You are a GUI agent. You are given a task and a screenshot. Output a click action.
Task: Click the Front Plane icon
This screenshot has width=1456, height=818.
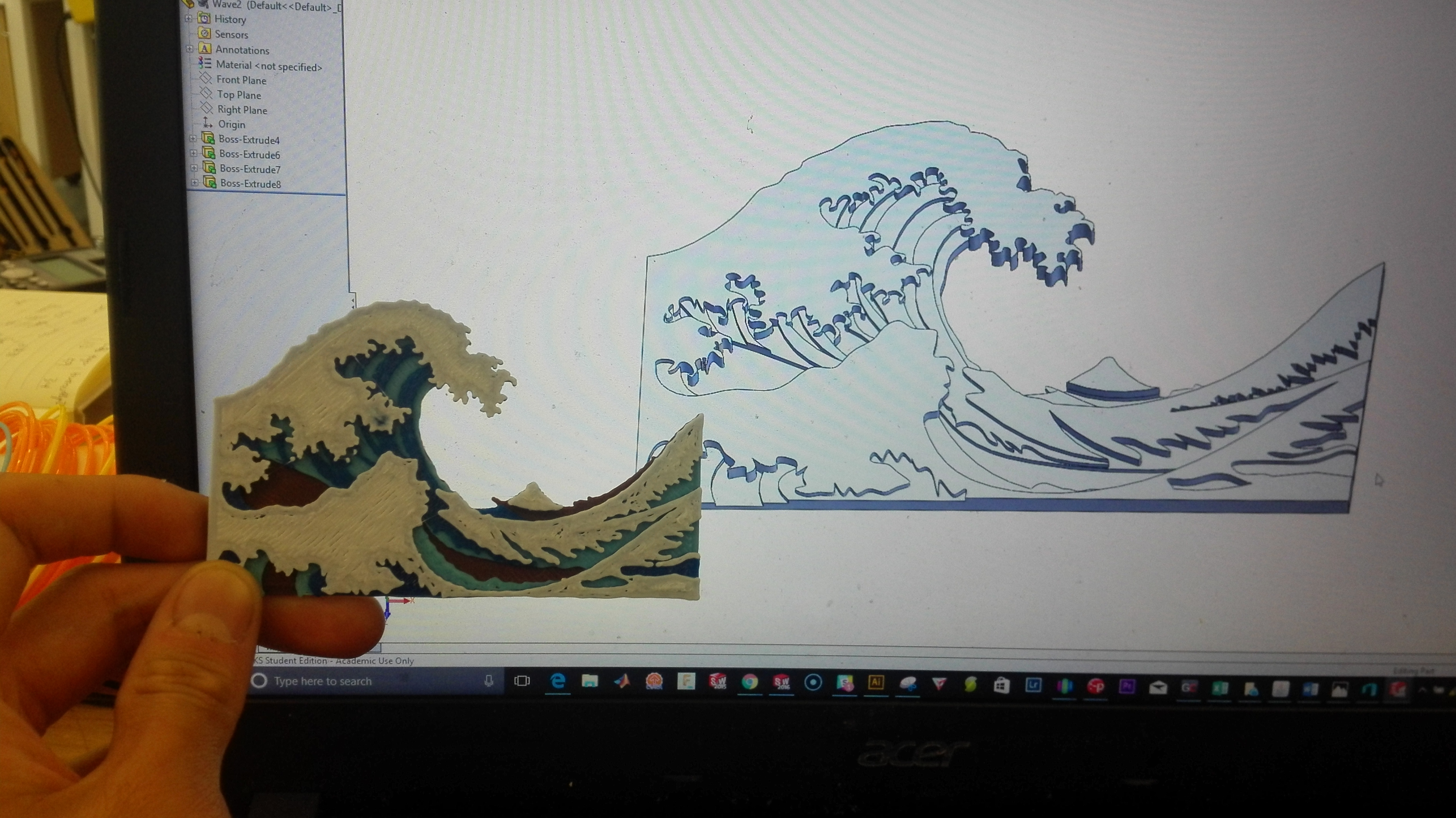(x=206, y=78)
